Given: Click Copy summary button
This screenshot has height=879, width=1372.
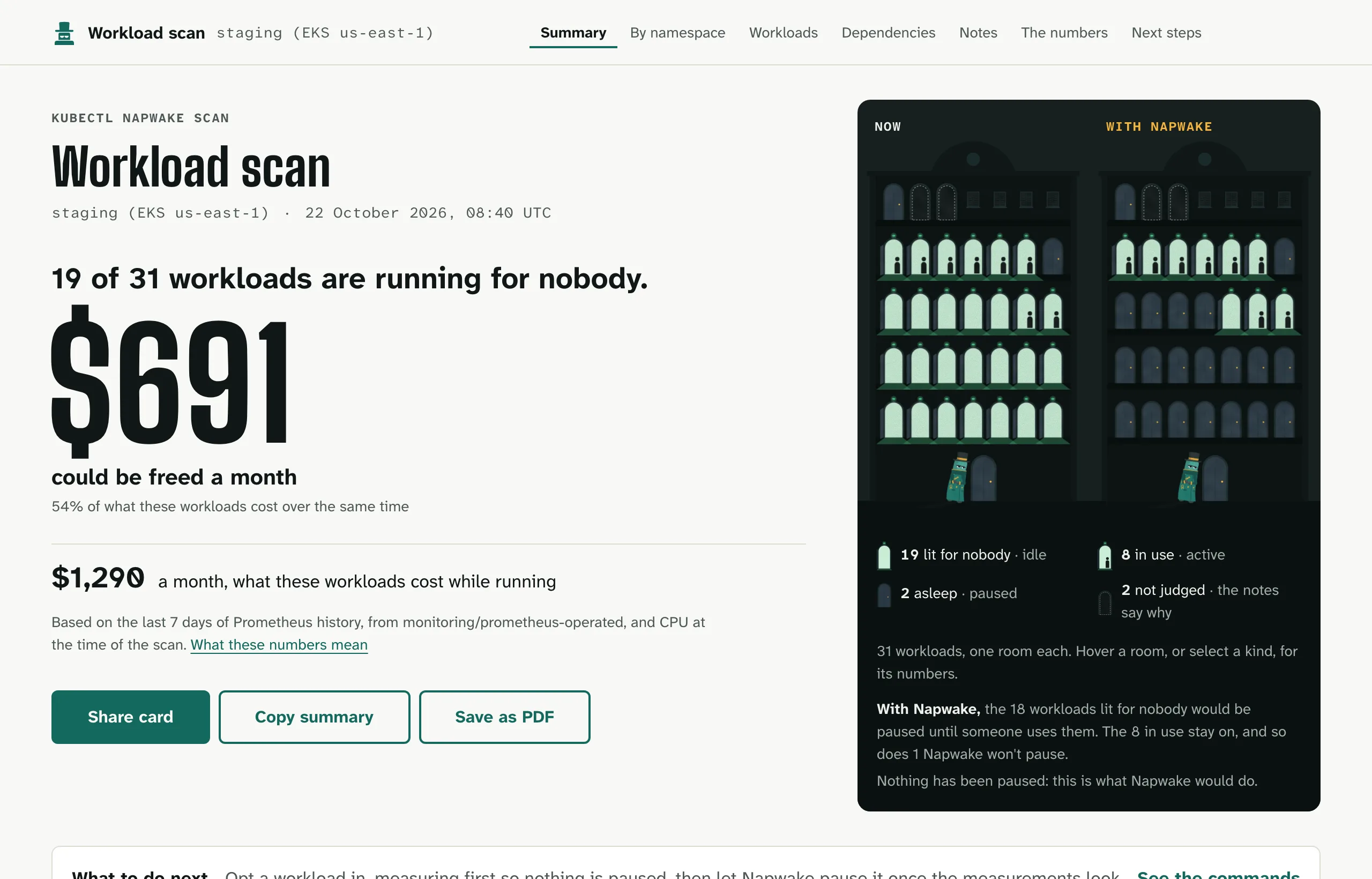Looking at the screenshot, I should (314, 717).
